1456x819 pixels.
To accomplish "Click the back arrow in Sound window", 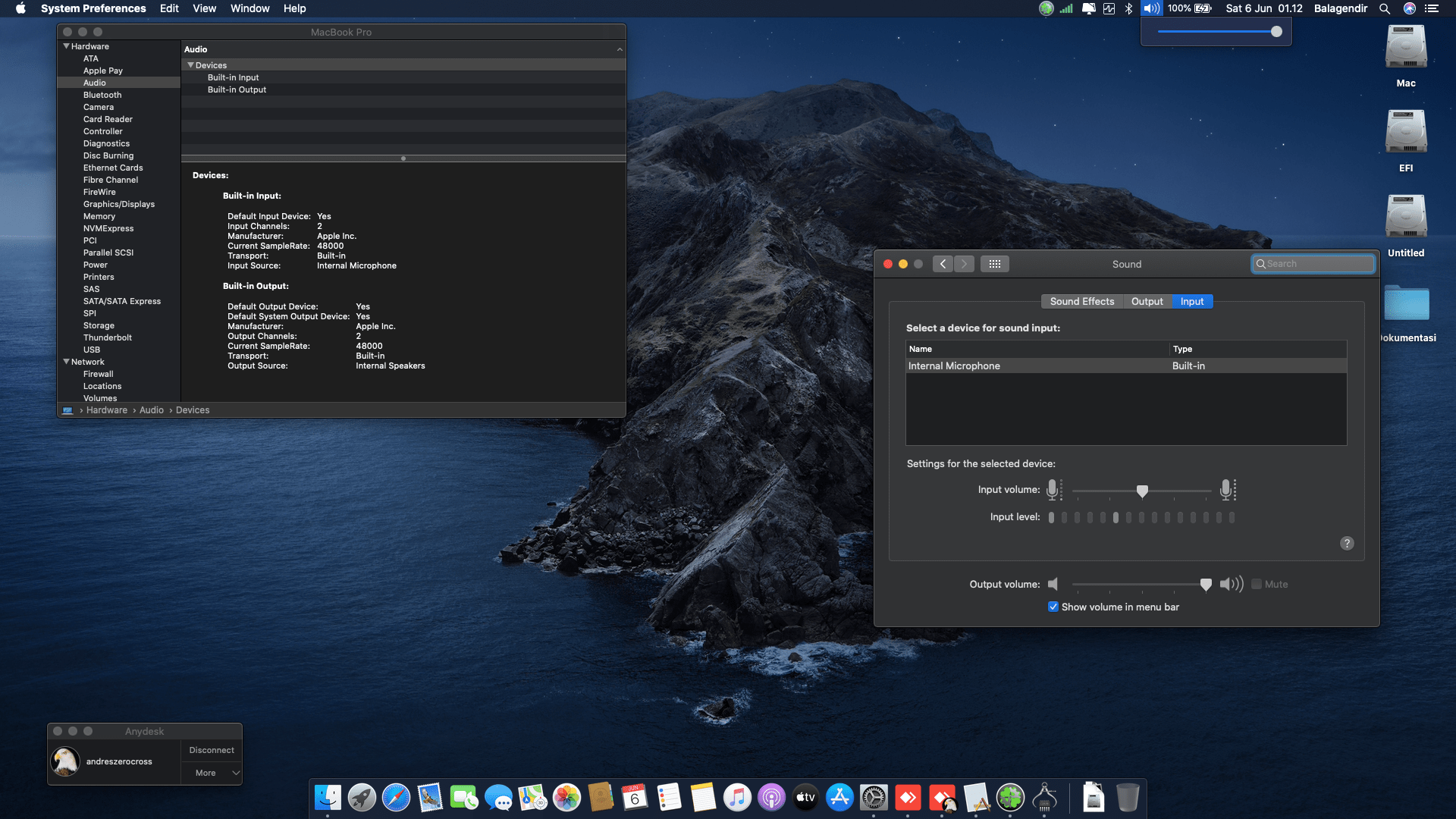I will click(943, 264).
